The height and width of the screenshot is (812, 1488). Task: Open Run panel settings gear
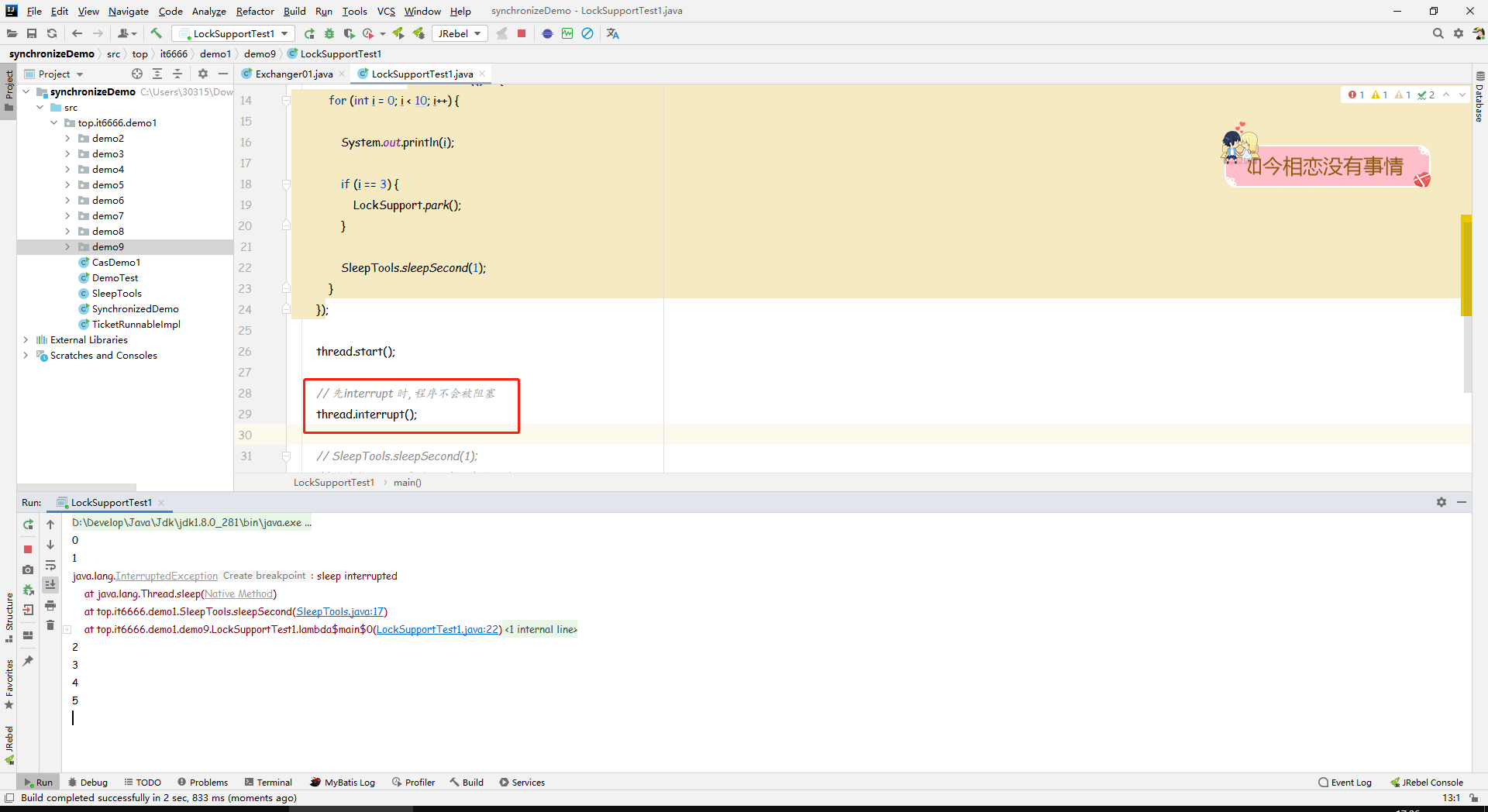click(x=1441, y=502)
